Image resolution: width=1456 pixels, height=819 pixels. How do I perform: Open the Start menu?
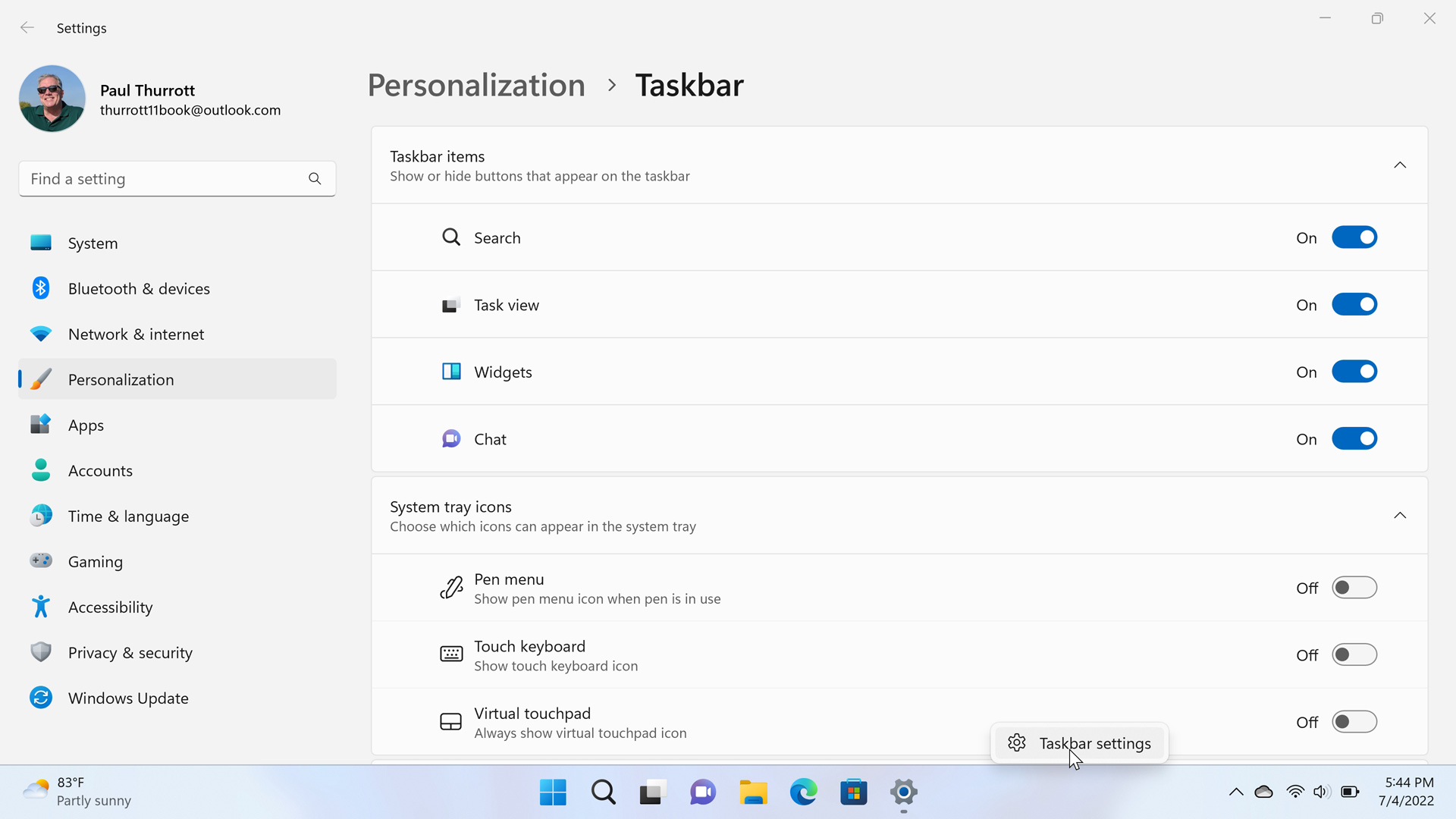point(553,792)
